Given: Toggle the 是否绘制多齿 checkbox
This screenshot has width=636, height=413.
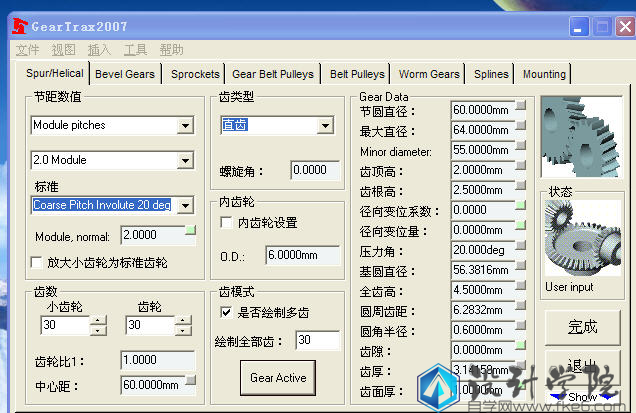Looking at the screenshot, I should coord(227,313).
